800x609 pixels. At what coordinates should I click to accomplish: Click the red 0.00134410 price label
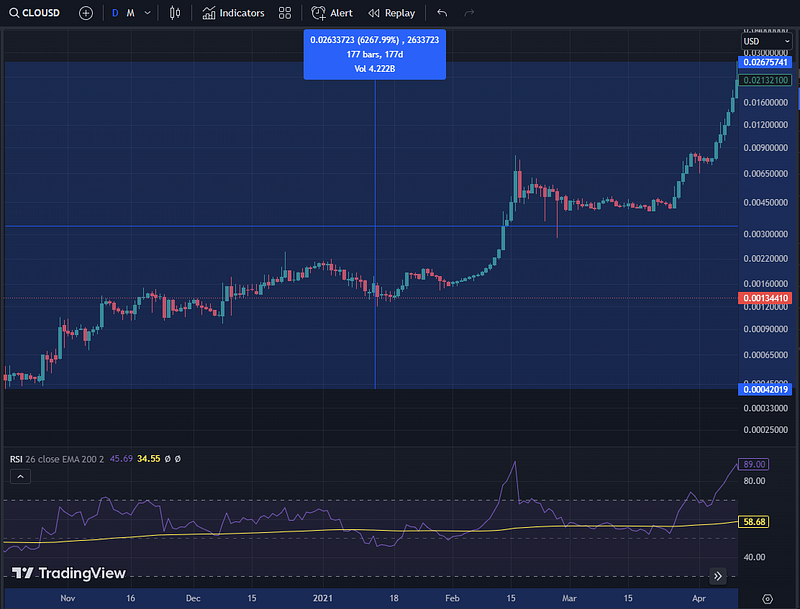tap(765, 298)
